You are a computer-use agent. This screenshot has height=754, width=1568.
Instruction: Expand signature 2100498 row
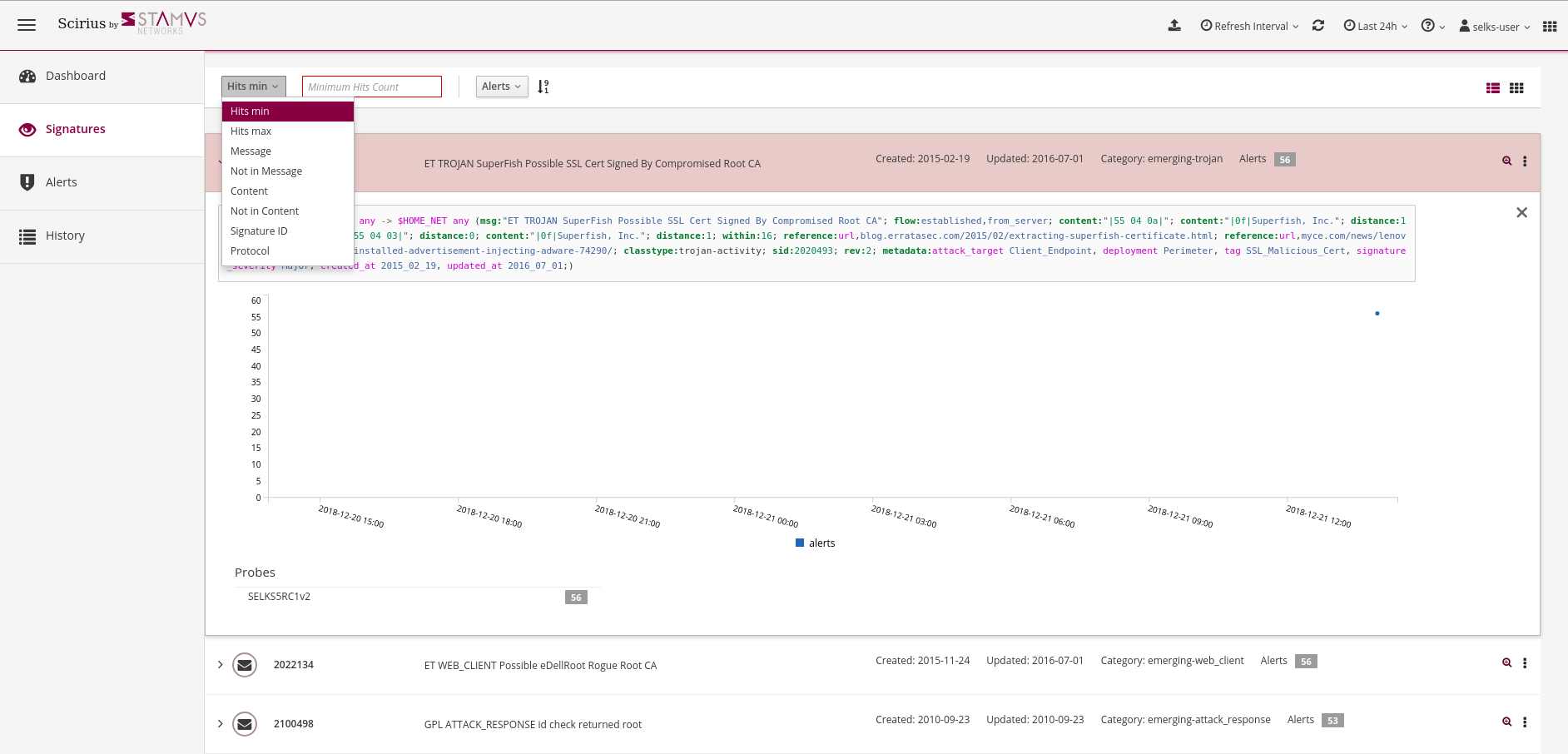pyautogui.click(x=220, y=724)
